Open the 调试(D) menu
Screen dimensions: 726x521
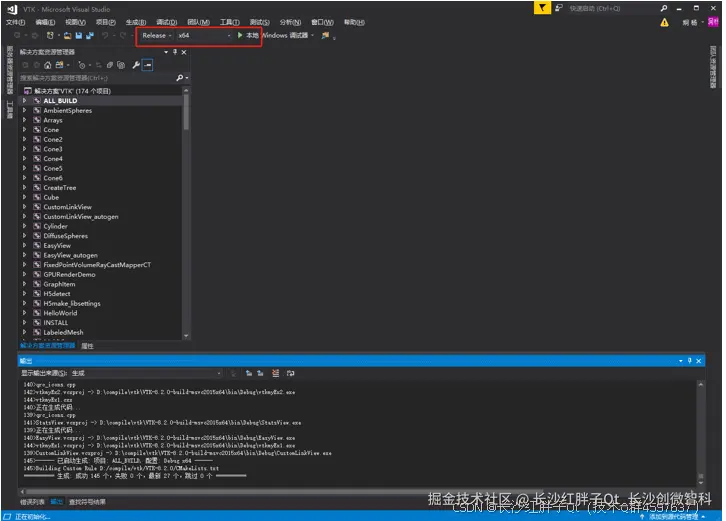[x=167, y=22]
